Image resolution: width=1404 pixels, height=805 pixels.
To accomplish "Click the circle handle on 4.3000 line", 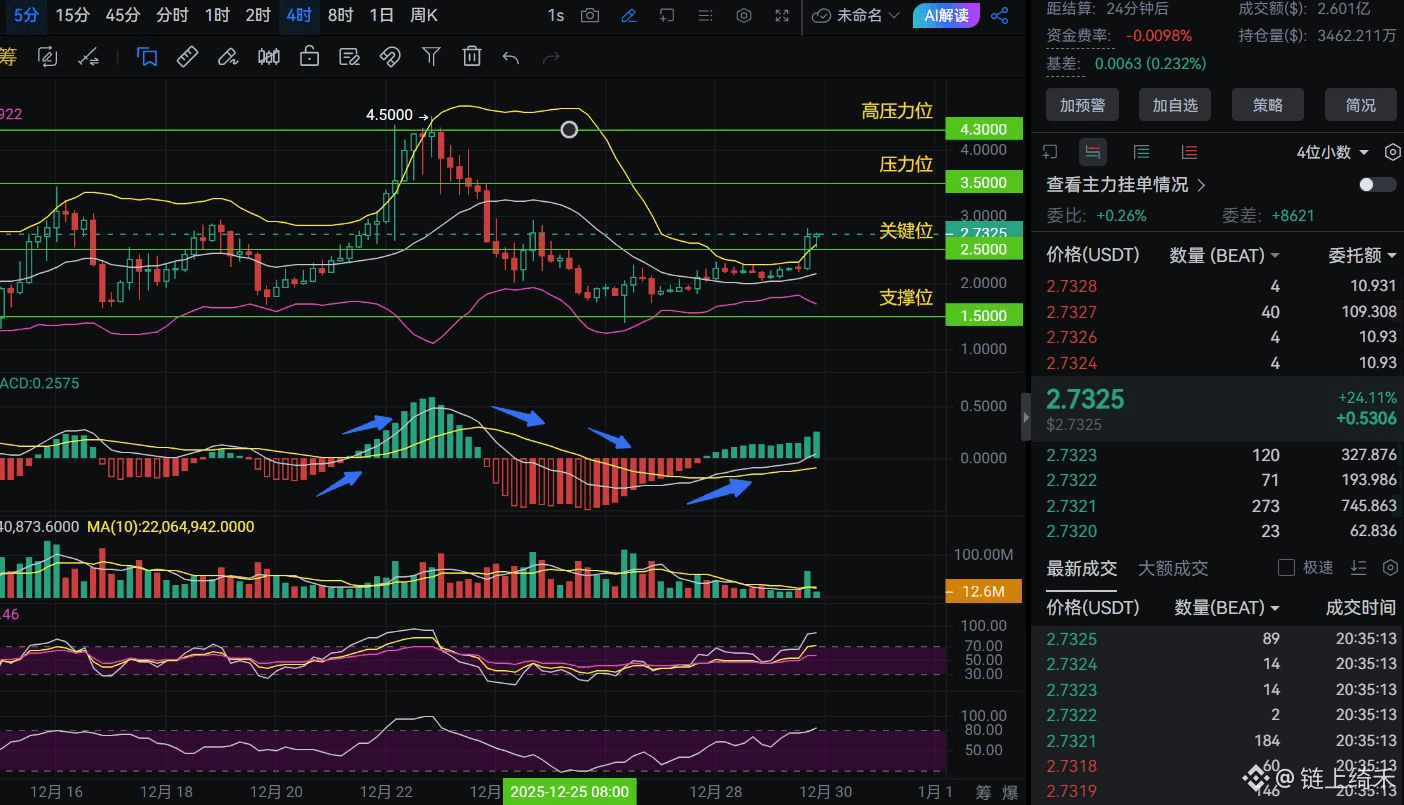I will tap(569, 129).
